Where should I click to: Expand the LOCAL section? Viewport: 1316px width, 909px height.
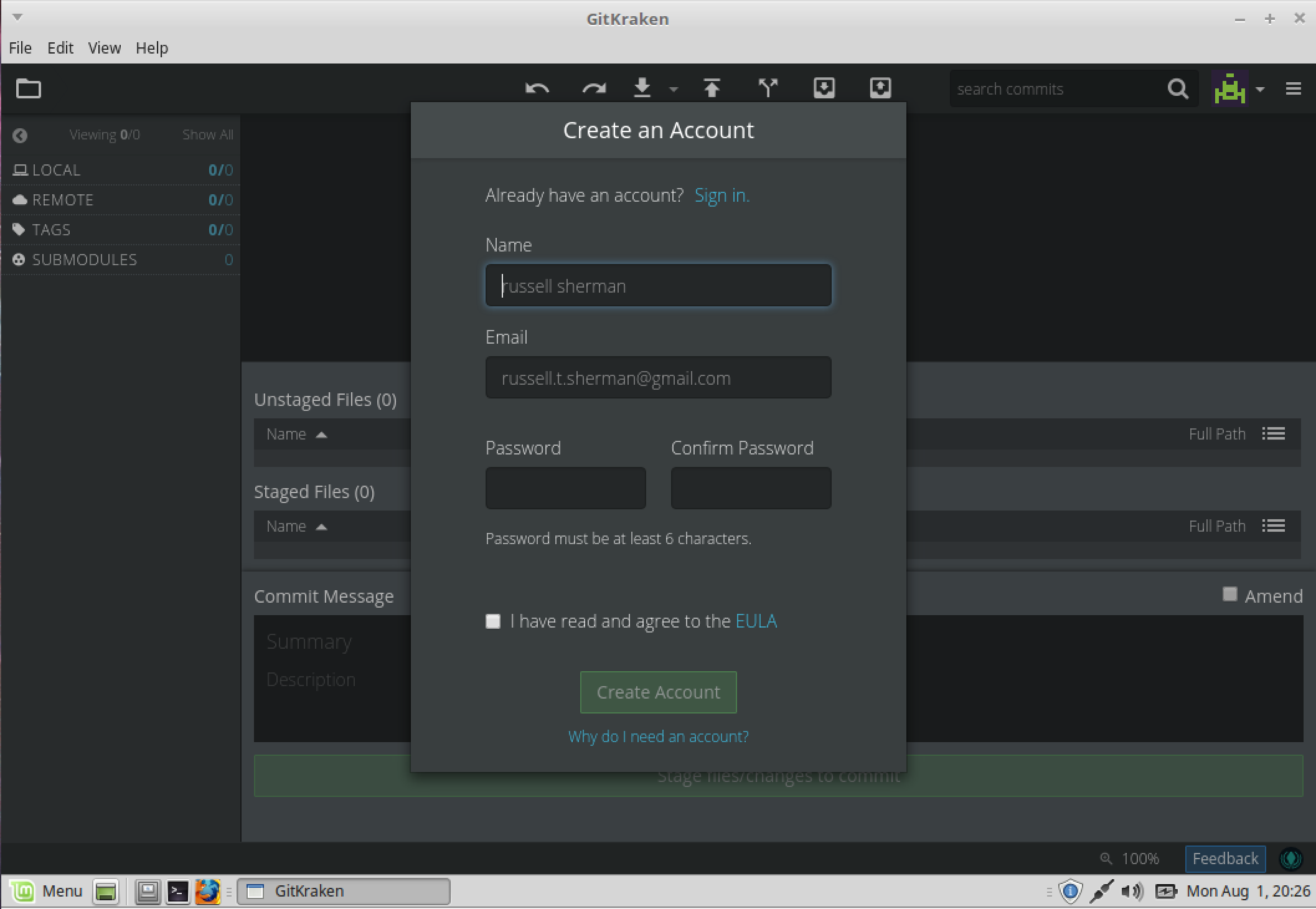click(121, 170)
